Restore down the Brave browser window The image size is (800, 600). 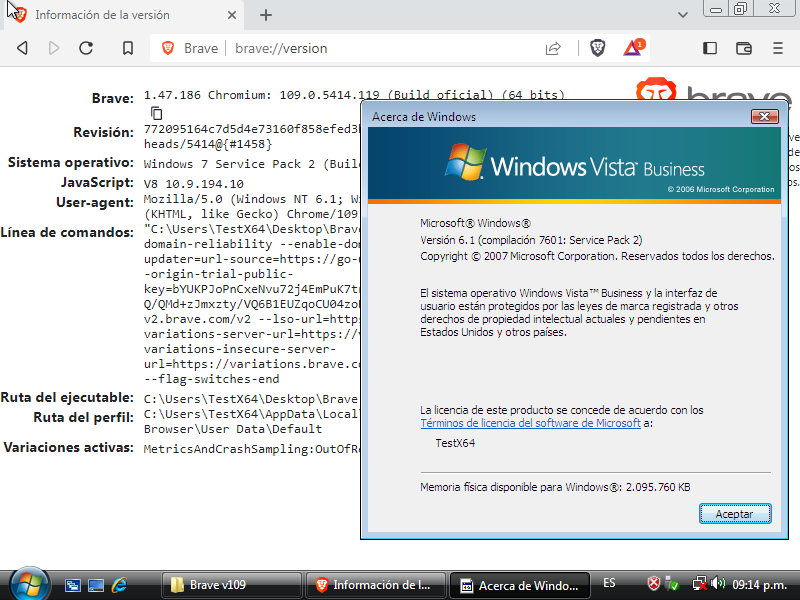[x=740, y=9]
